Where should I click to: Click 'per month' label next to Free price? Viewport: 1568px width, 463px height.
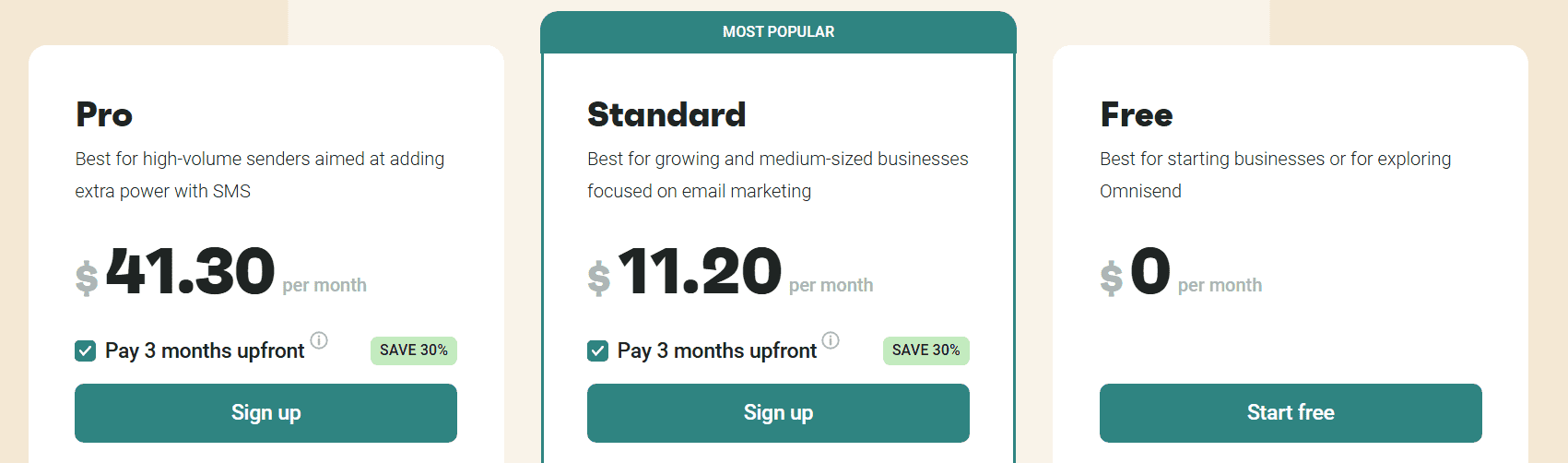click(1220, 286)
